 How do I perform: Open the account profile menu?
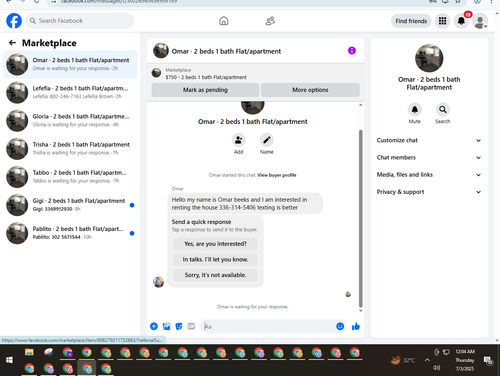[x=480, y=21]
